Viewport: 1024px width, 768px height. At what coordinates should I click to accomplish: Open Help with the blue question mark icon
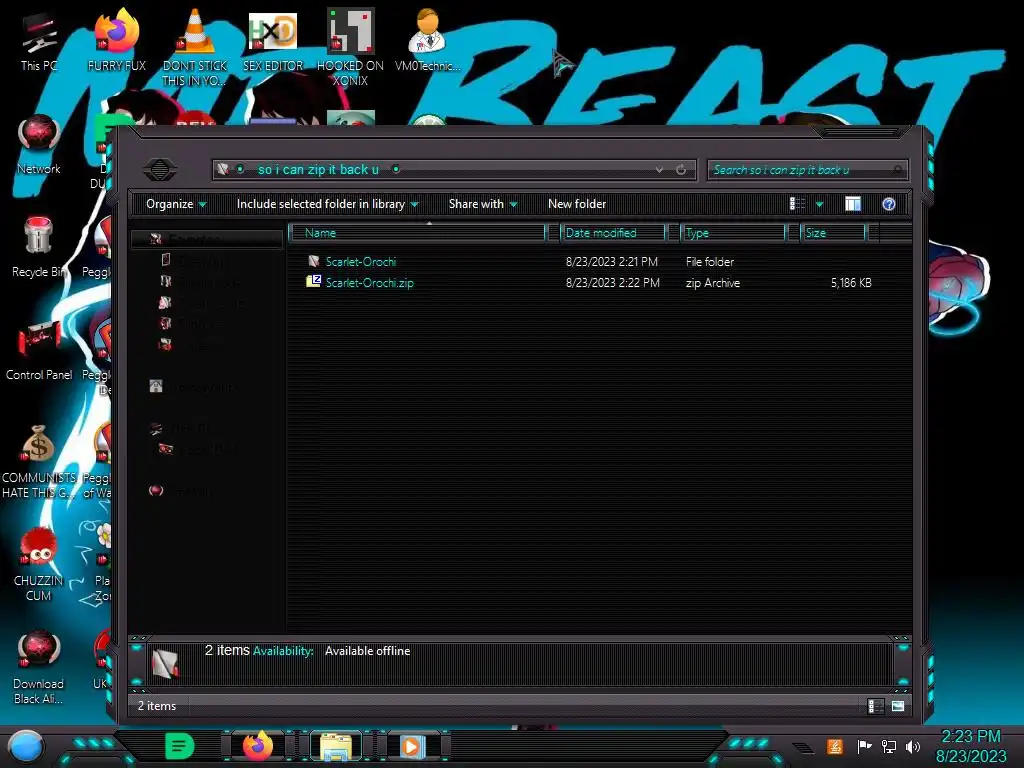(x=888, y=204)
